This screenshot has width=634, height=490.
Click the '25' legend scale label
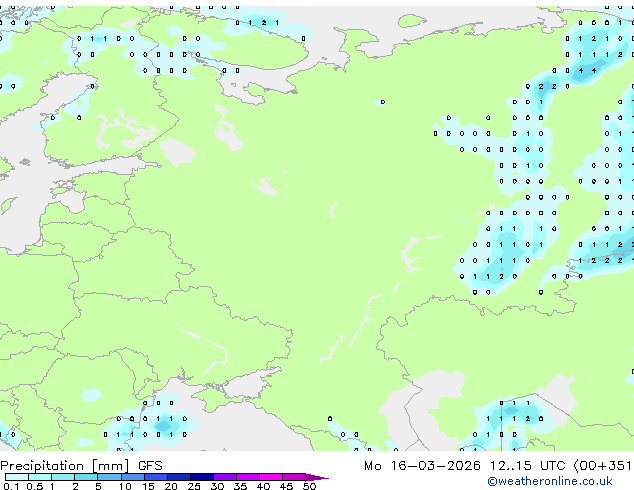pyautogui.click(x=194, y=486)
